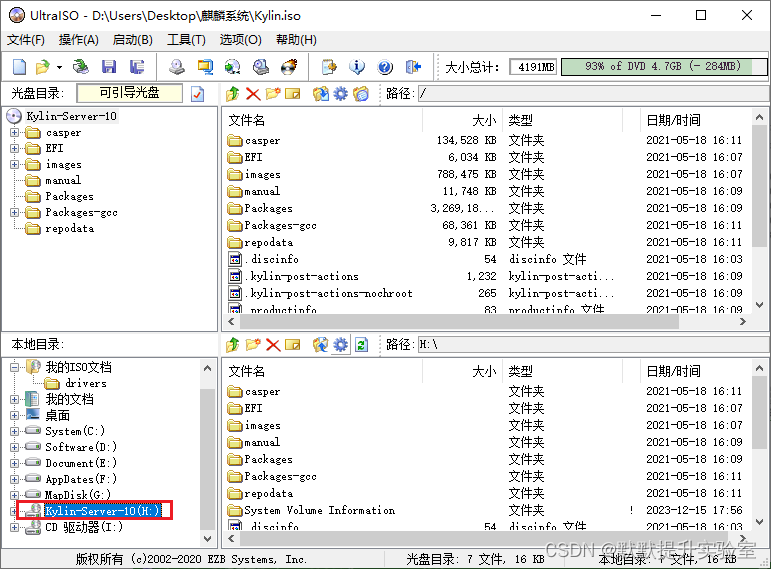Click the Exit door icon

414,66
